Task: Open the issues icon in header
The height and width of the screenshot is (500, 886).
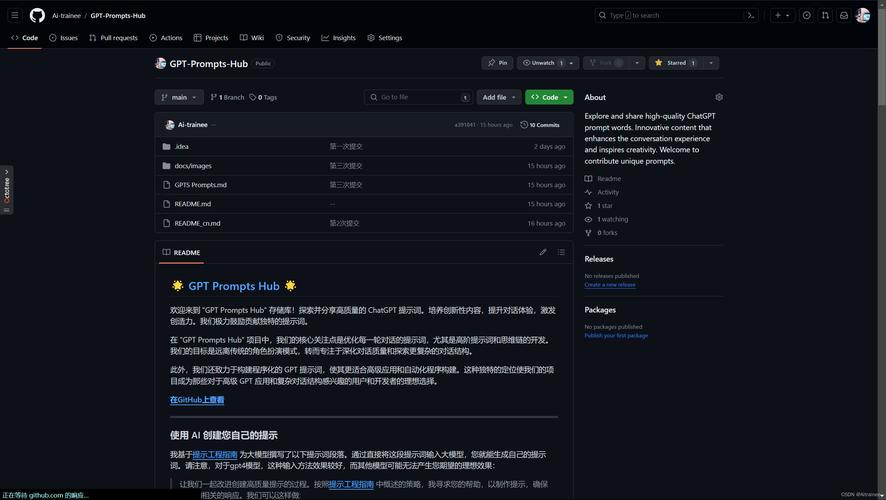Action: point(806,15)
